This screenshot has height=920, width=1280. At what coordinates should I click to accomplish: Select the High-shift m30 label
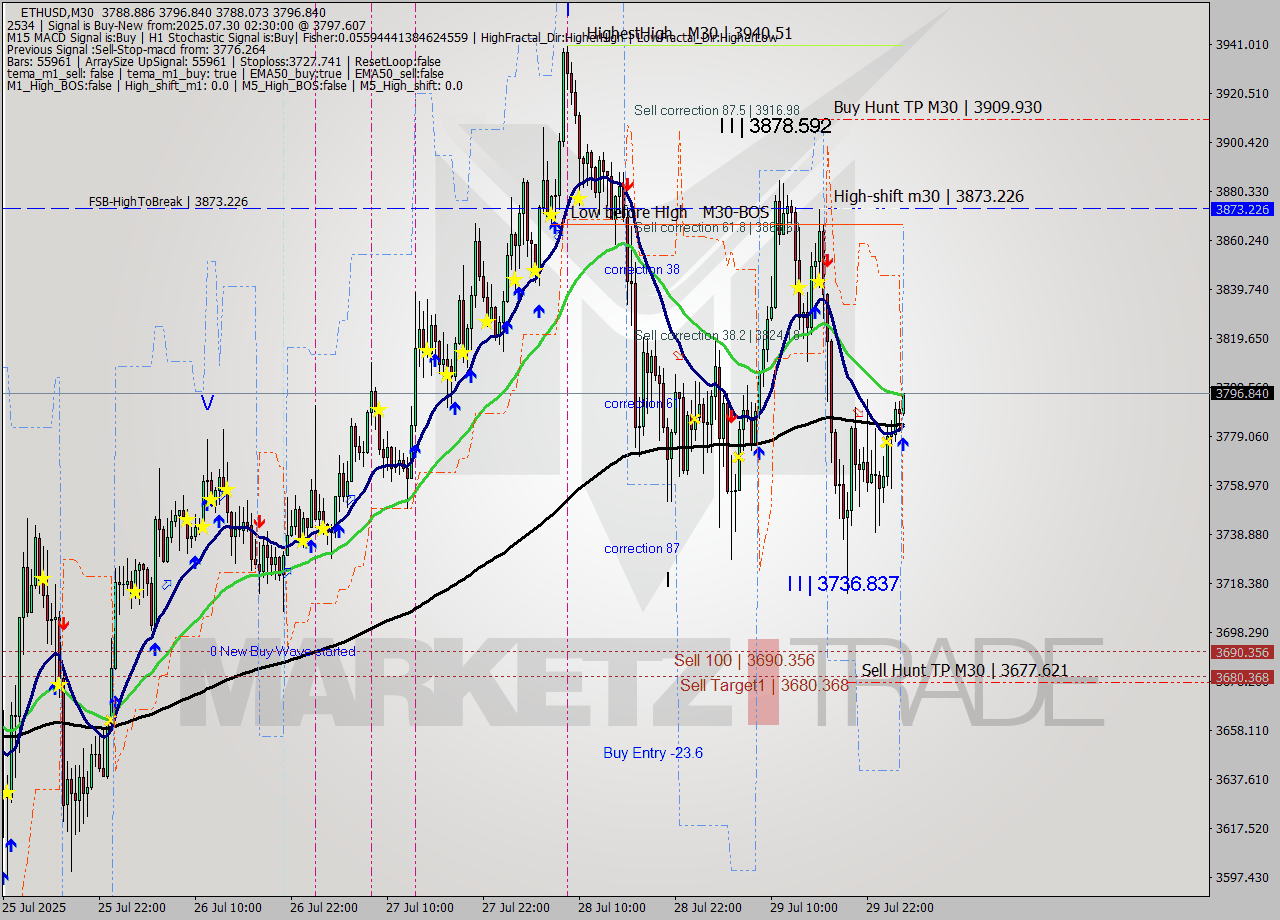click(x=928, y=196)
